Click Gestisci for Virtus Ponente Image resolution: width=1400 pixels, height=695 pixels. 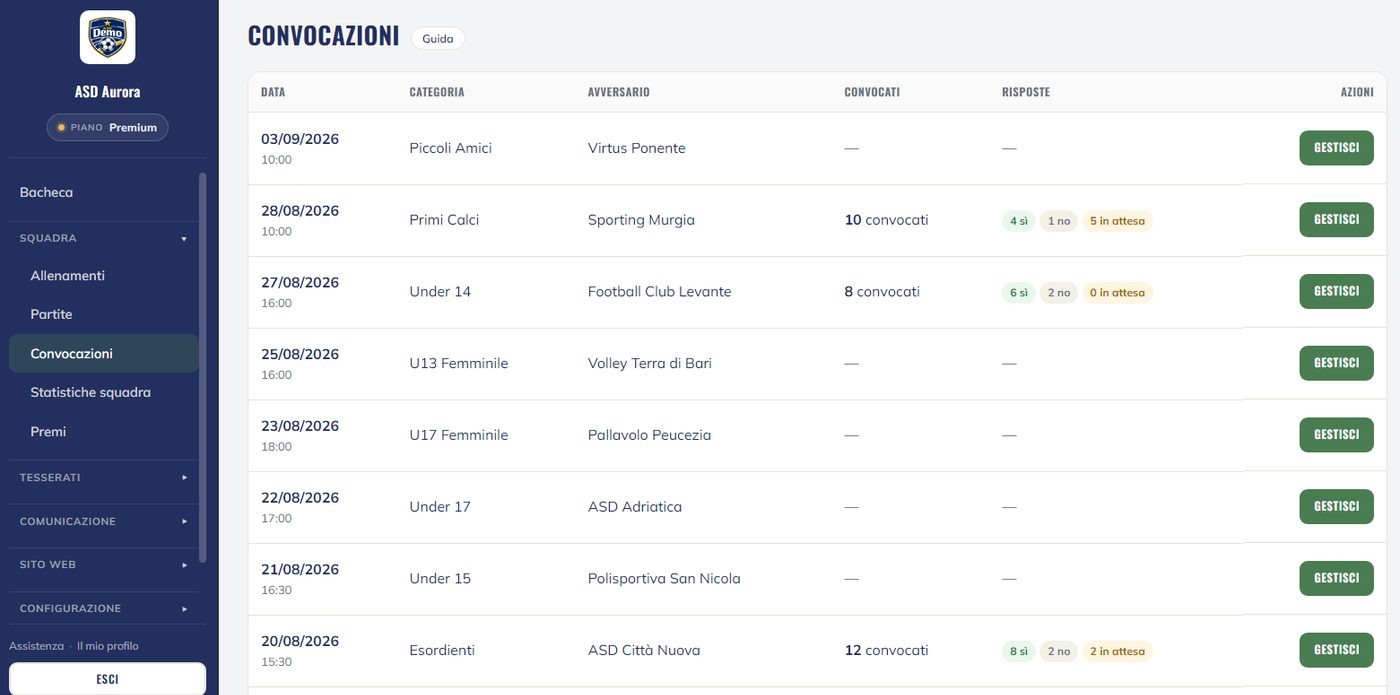click(1336, 148)
